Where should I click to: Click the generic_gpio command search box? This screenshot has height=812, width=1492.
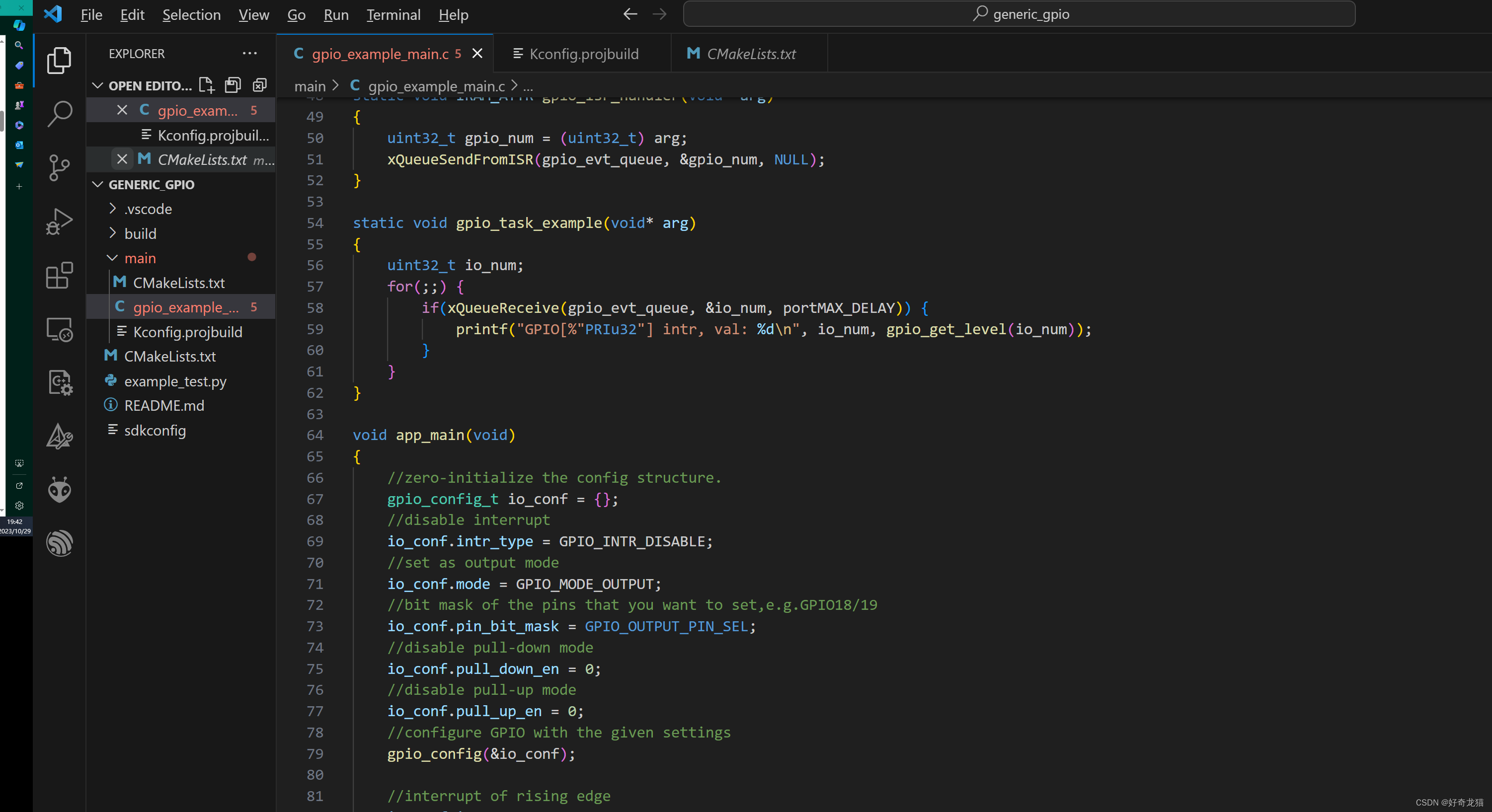tap(1019, 14)
